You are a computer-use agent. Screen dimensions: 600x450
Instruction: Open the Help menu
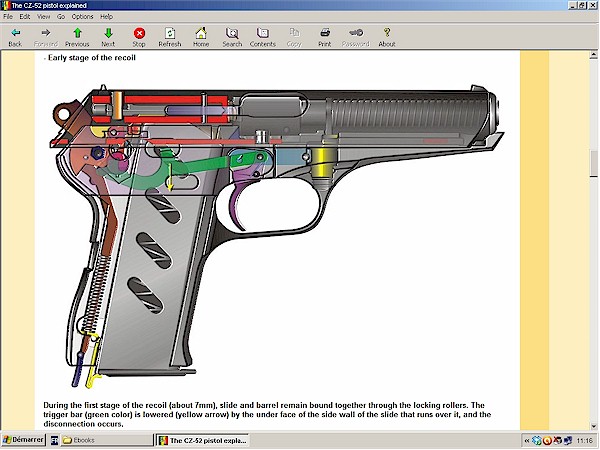(x=106, y=16)
